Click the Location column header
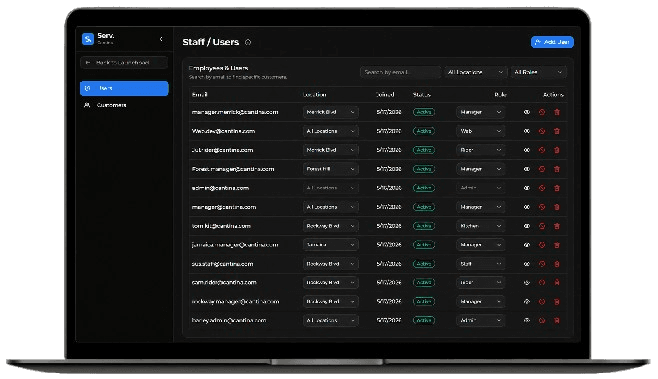 click(315, 94)
